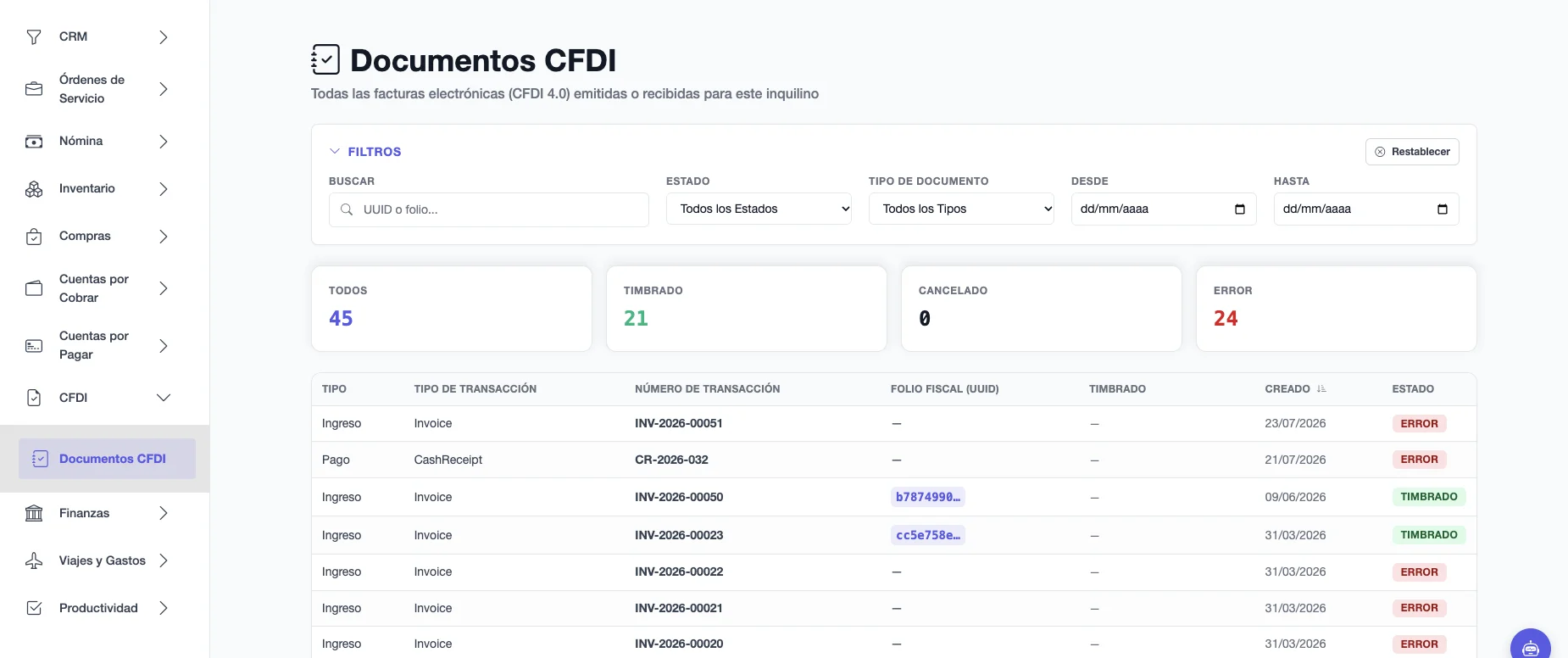Click the Desde date field
Image resolution: width=1568 pixels, height=658 pixels.
(1164, 209)
